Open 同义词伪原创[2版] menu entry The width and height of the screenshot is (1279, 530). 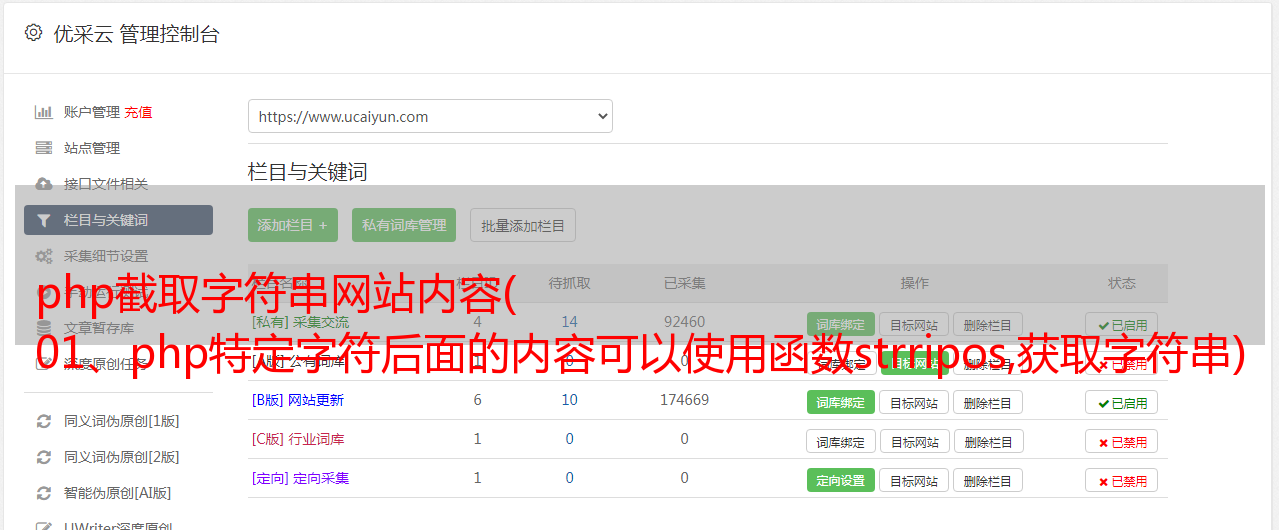pyautogui.click(x=122, y=457)
